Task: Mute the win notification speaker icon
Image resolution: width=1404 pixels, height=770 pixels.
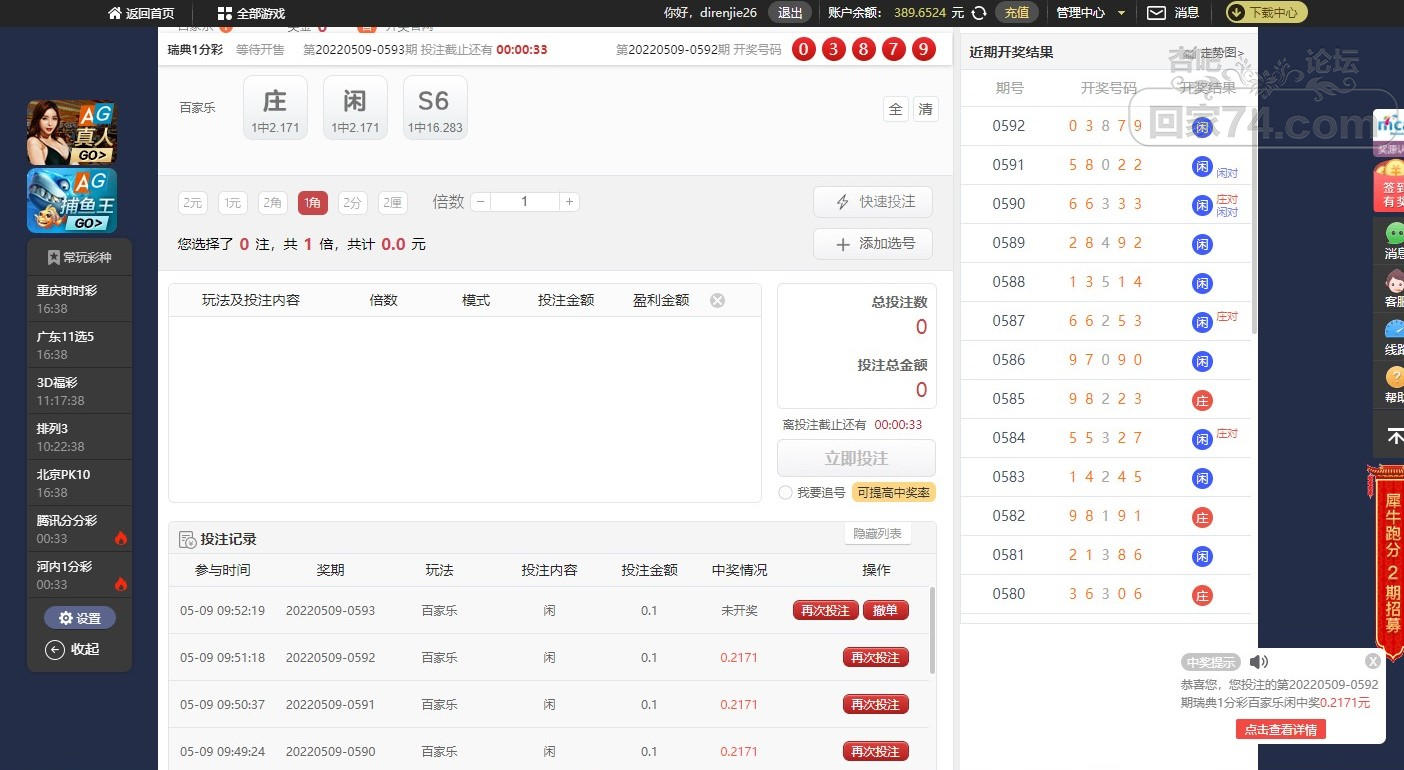Action: click(1259, 662)
